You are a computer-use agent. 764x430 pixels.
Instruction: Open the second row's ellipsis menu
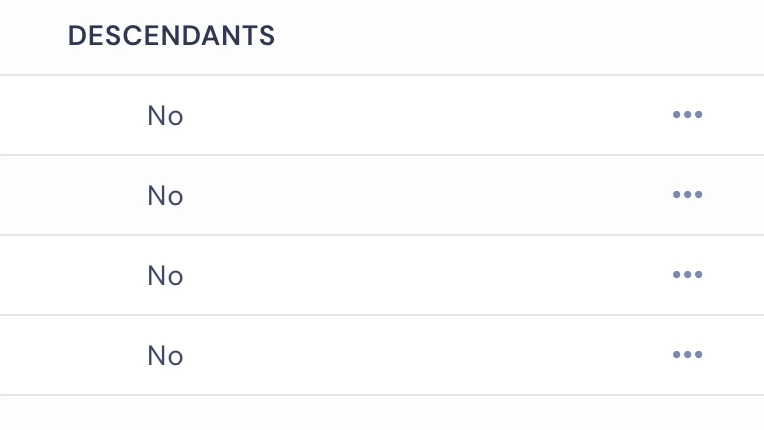tap(687, 195)
